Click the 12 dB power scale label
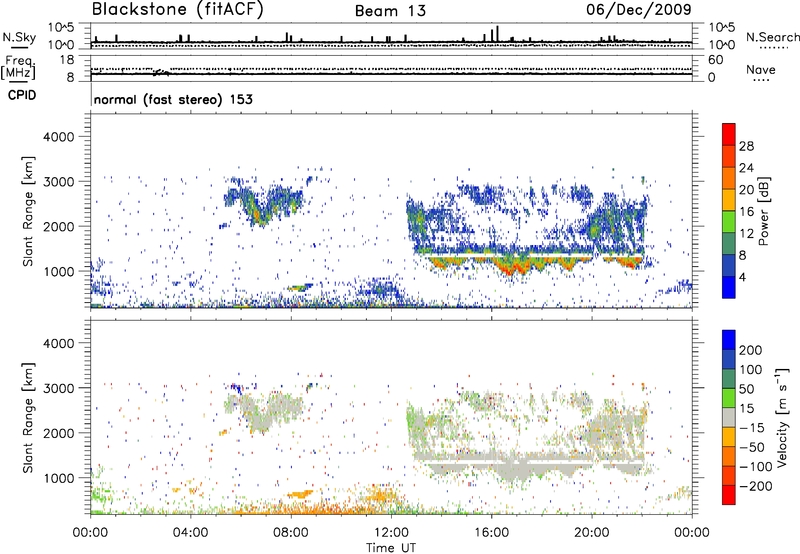 [x=746, y=234]
